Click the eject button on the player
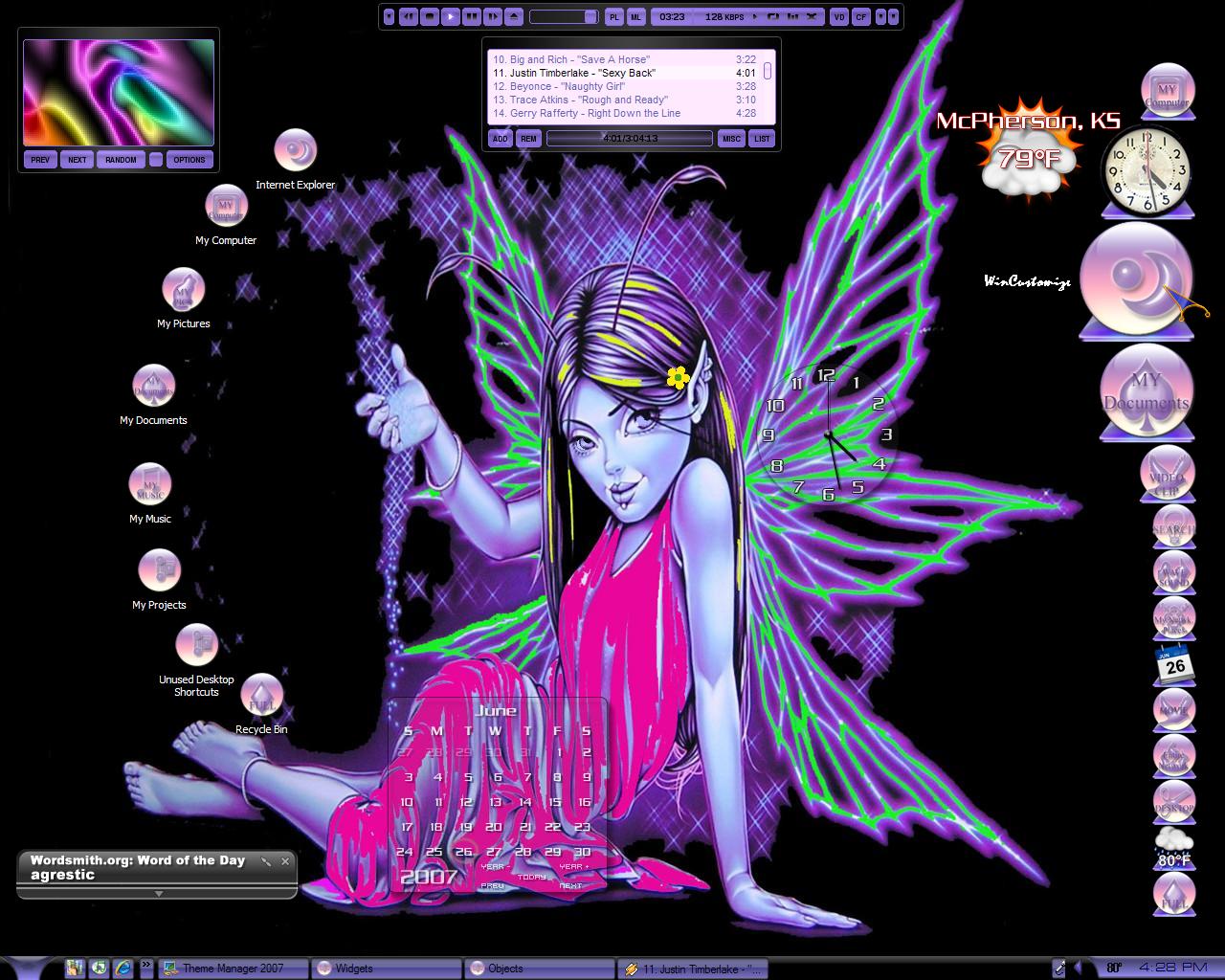 [x=514, y=16]
